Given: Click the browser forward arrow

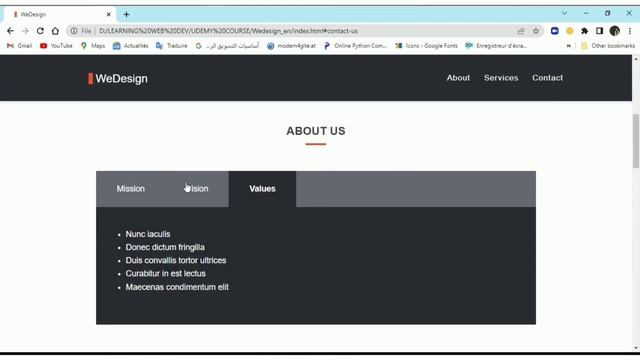Looking at the screenshot, I should [x=25, y=31].
